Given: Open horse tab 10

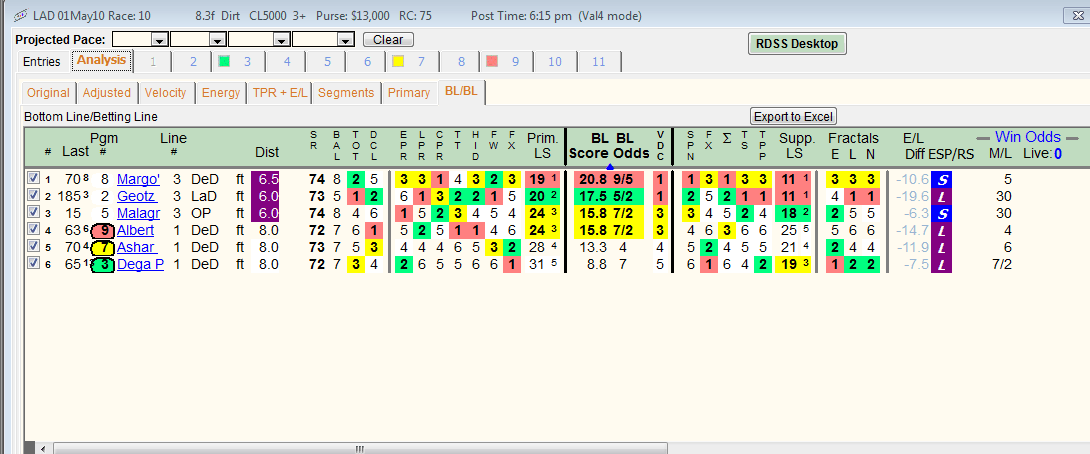Looking at the screenshot, I should click(x=554, y=62).
